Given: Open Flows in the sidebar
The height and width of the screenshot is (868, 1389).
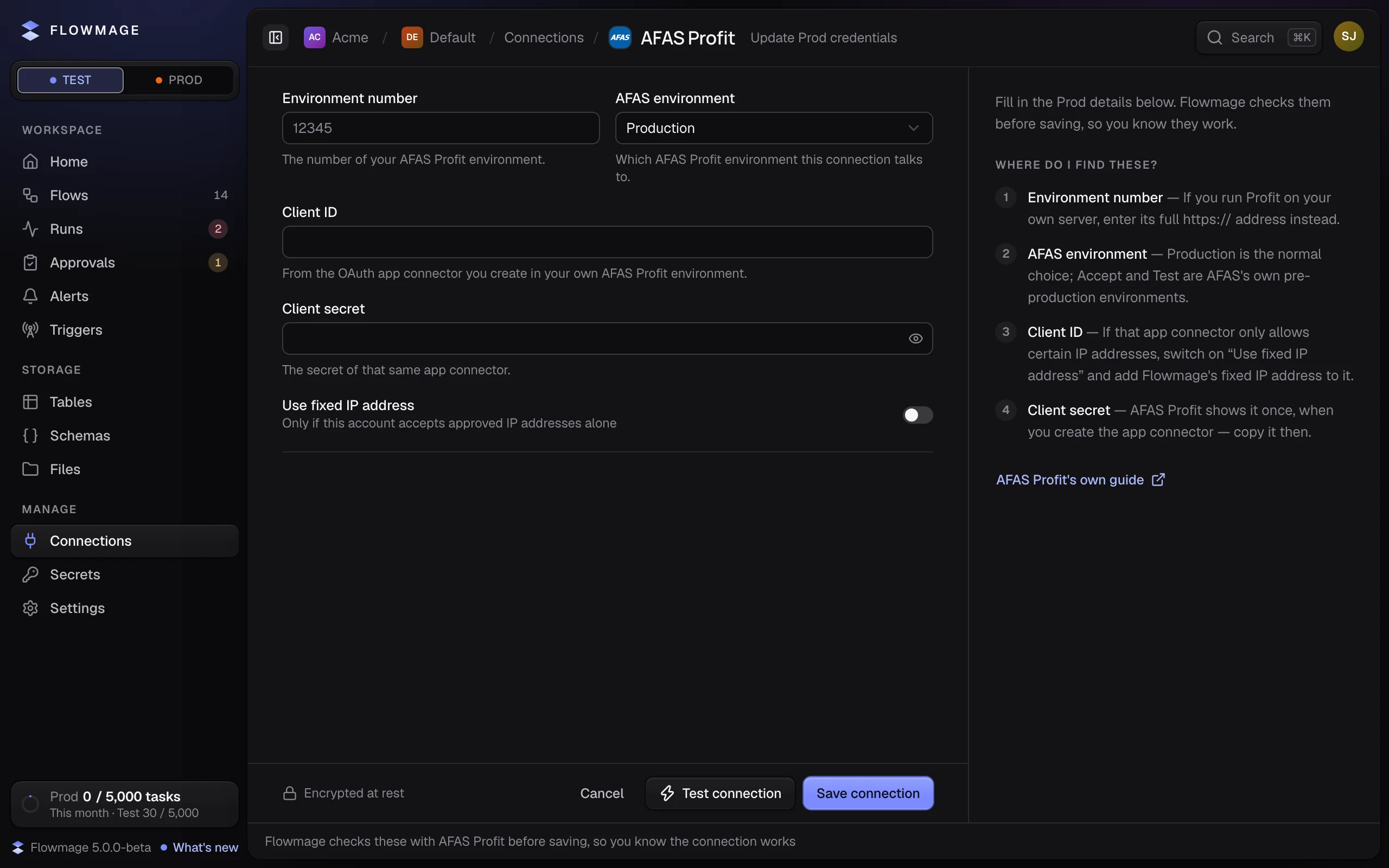Looking at the screenshot, I should [x=125, y=195].
